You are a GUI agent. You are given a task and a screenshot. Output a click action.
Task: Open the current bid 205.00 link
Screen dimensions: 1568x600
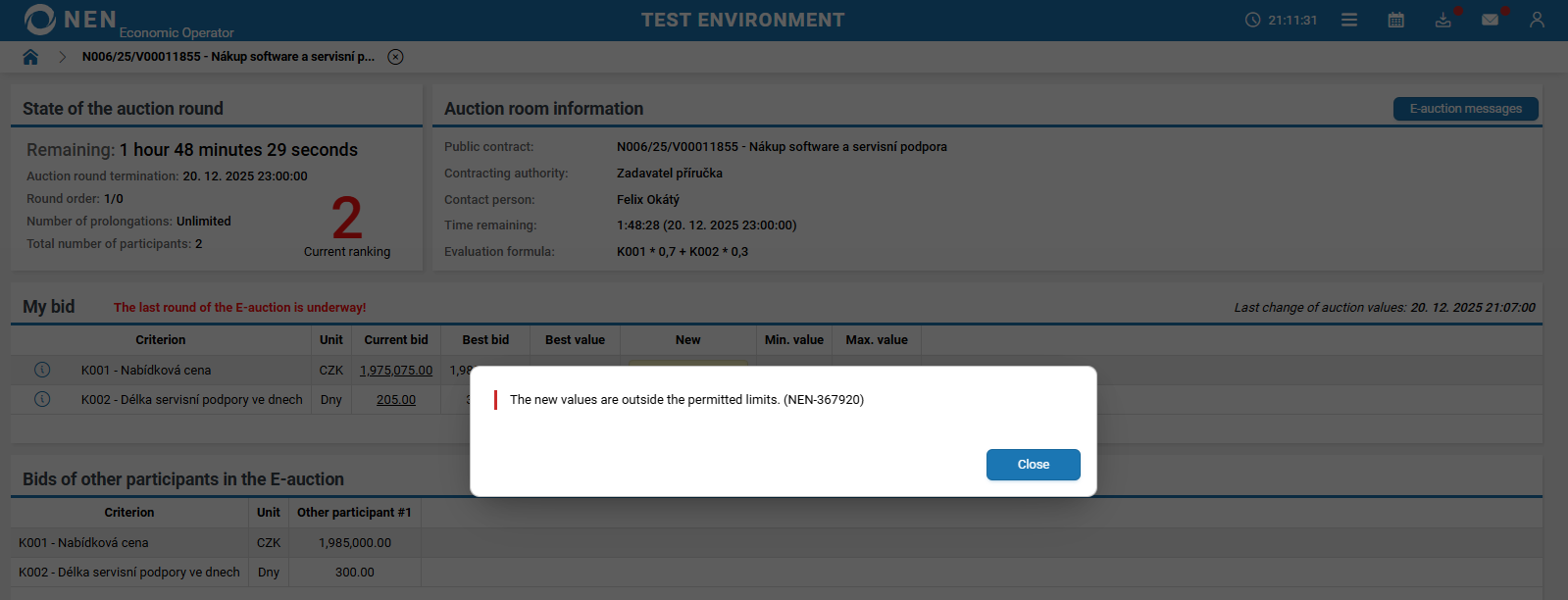coord(395,400)
